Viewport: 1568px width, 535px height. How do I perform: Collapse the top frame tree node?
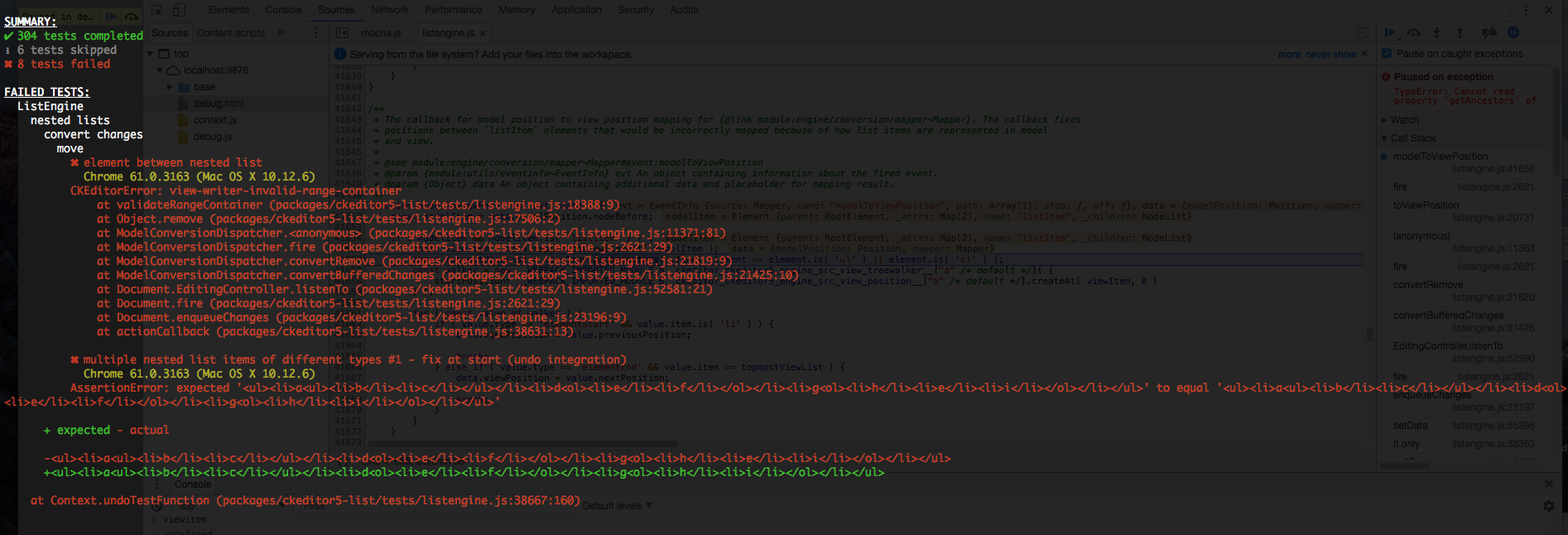pos(150,54)
